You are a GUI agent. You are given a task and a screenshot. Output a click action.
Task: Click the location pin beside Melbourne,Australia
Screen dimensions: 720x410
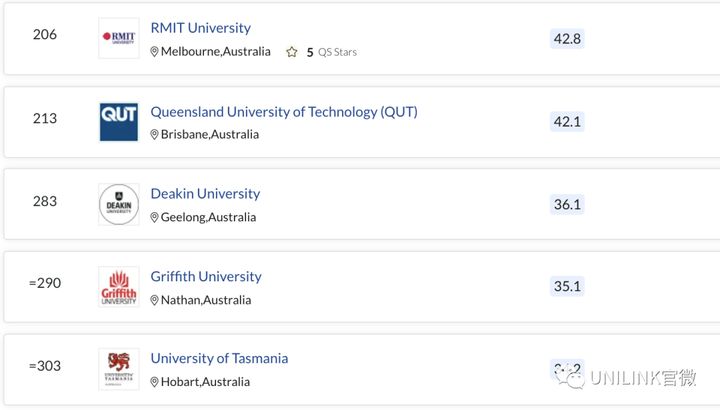[x=154, y=52]
